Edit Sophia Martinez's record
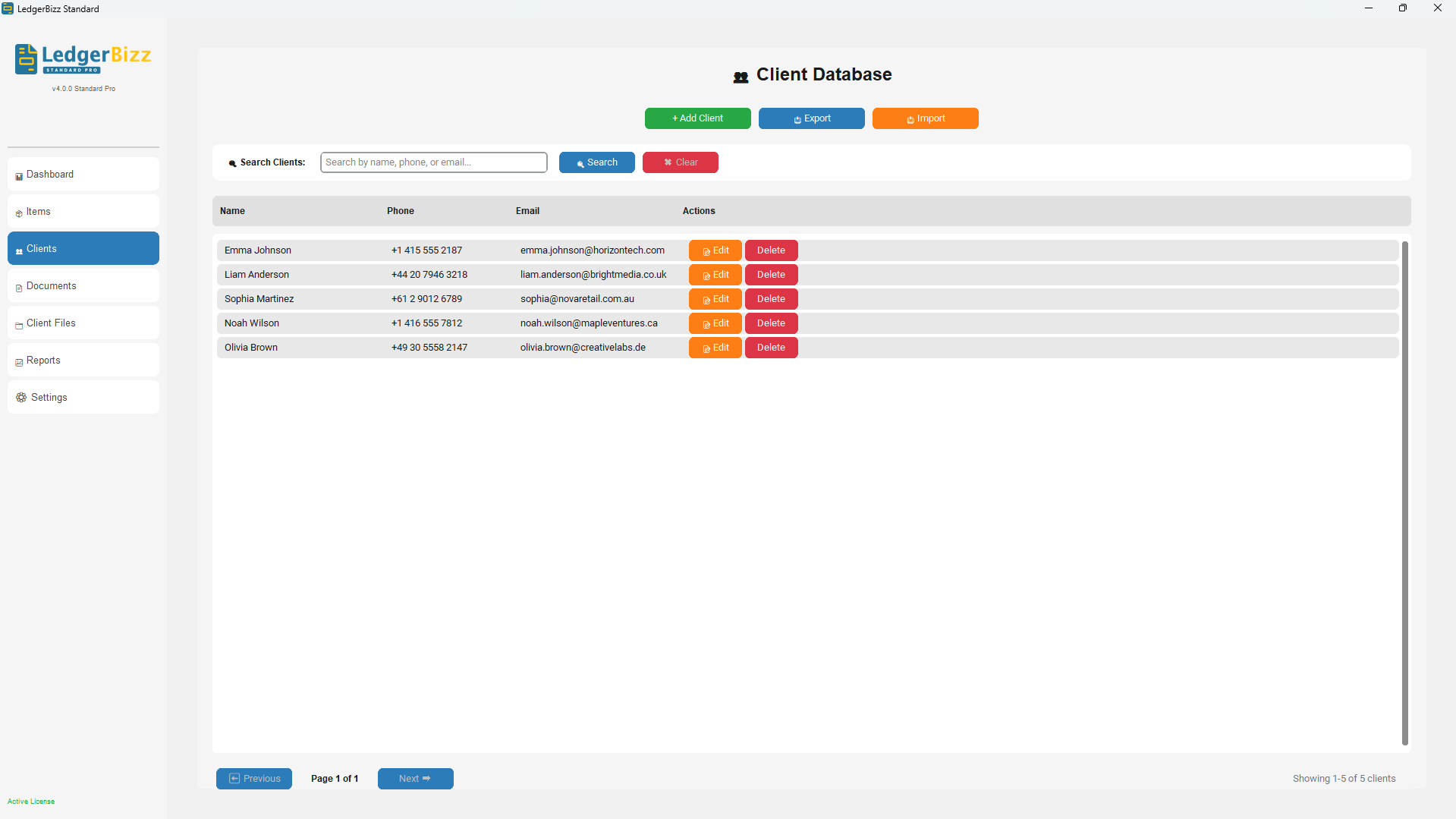This screenshot has width=1456, height=819. coord(715,299)
